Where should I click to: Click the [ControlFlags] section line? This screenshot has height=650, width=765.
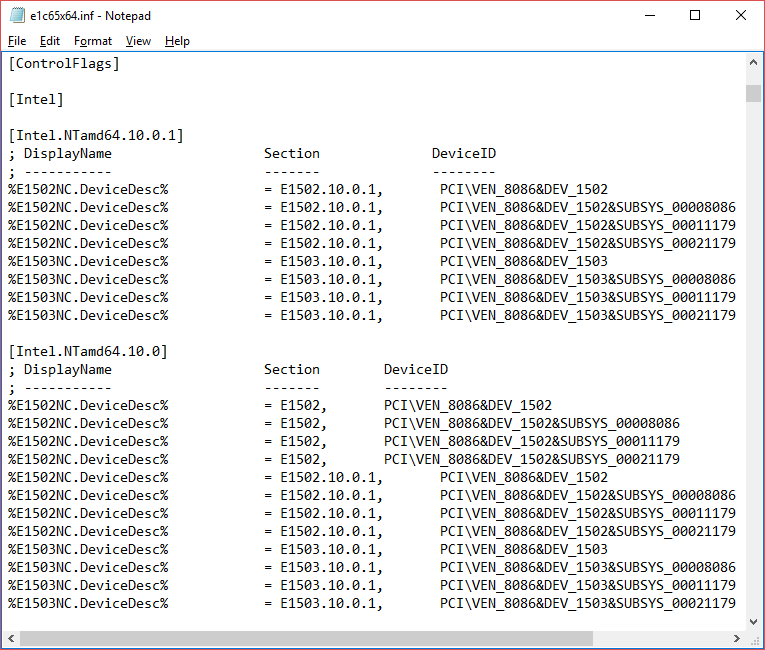[x=64, y=63]
